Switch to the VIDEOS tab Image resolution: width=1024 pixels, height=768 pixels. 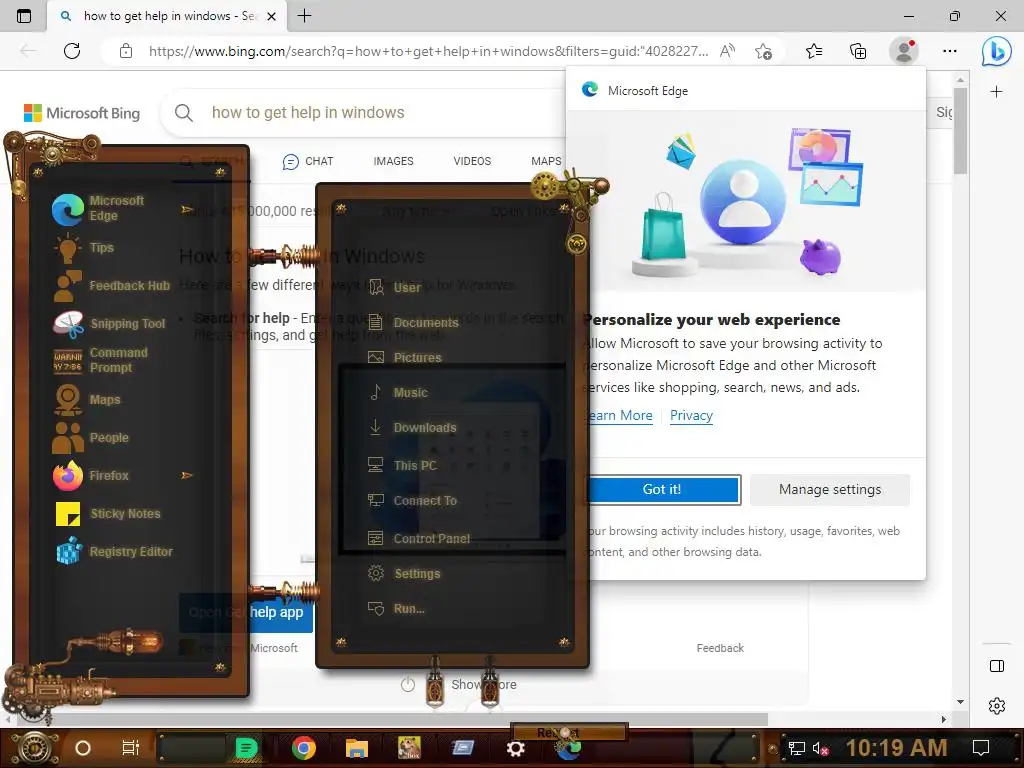pyautogui.click(x=472, y=161)
